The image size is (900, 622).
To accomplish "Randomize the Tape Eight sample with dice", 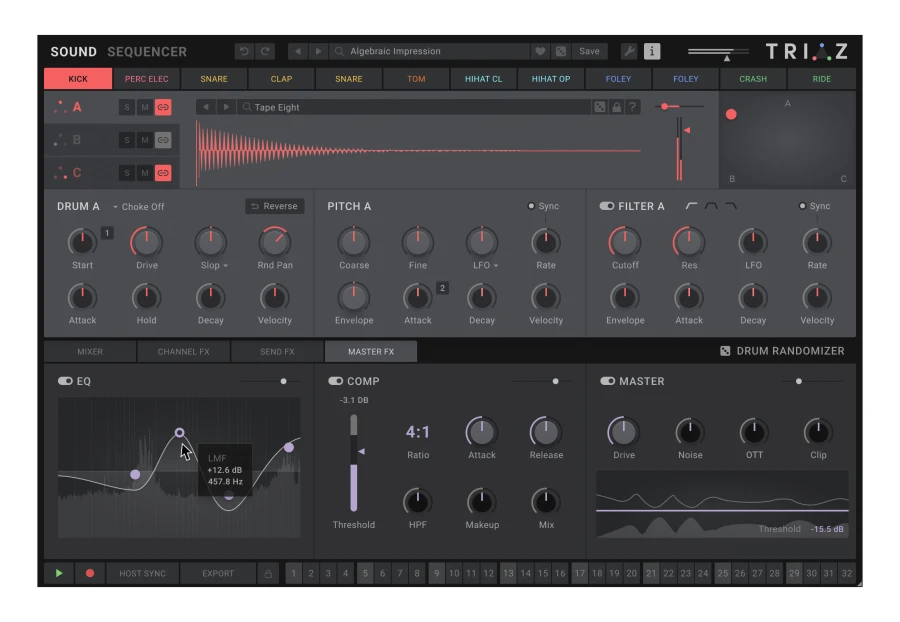I will coord(600,107).
